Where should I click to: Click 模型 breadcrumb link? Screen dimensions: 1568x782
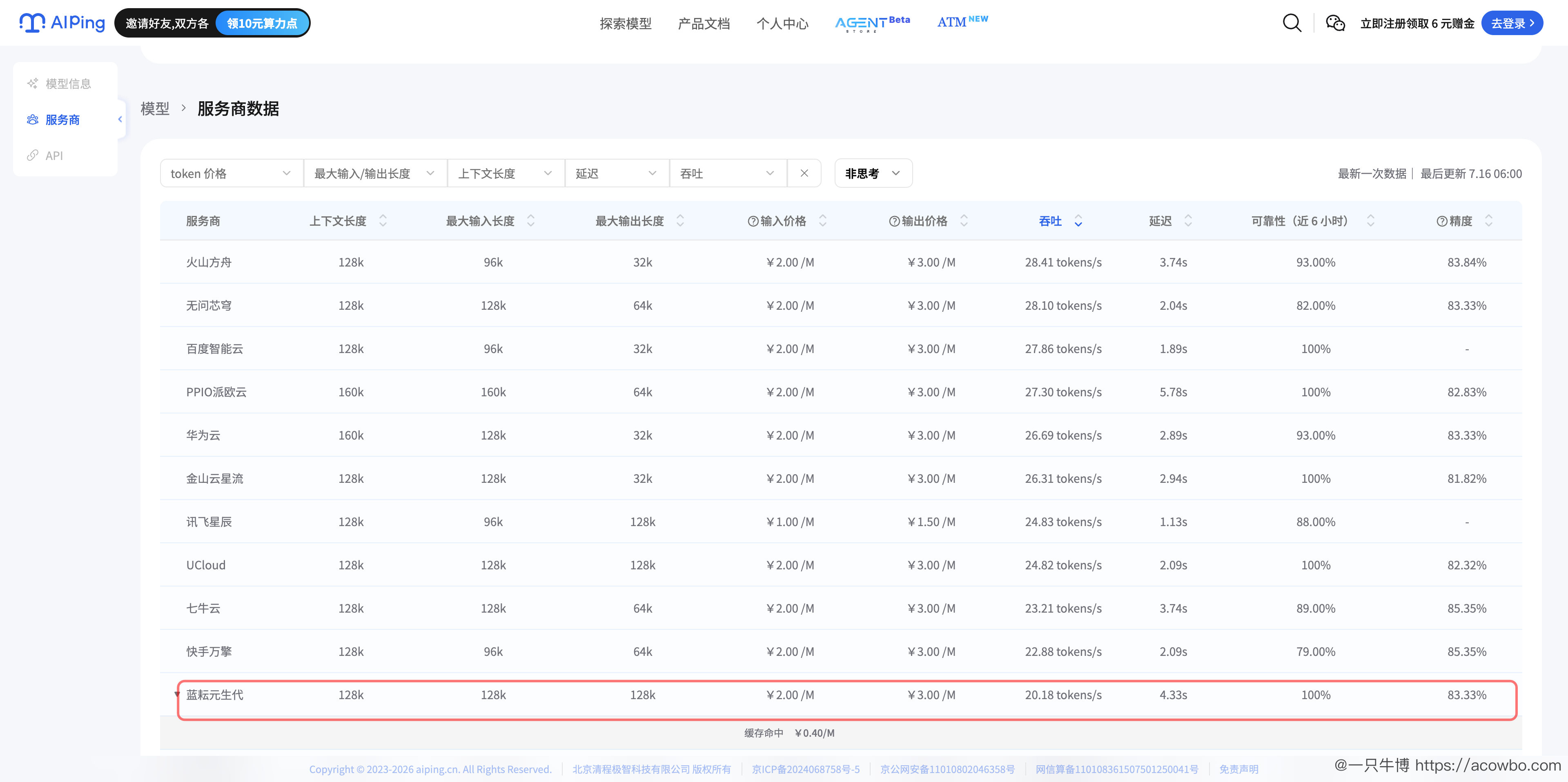tap(155, 108)
